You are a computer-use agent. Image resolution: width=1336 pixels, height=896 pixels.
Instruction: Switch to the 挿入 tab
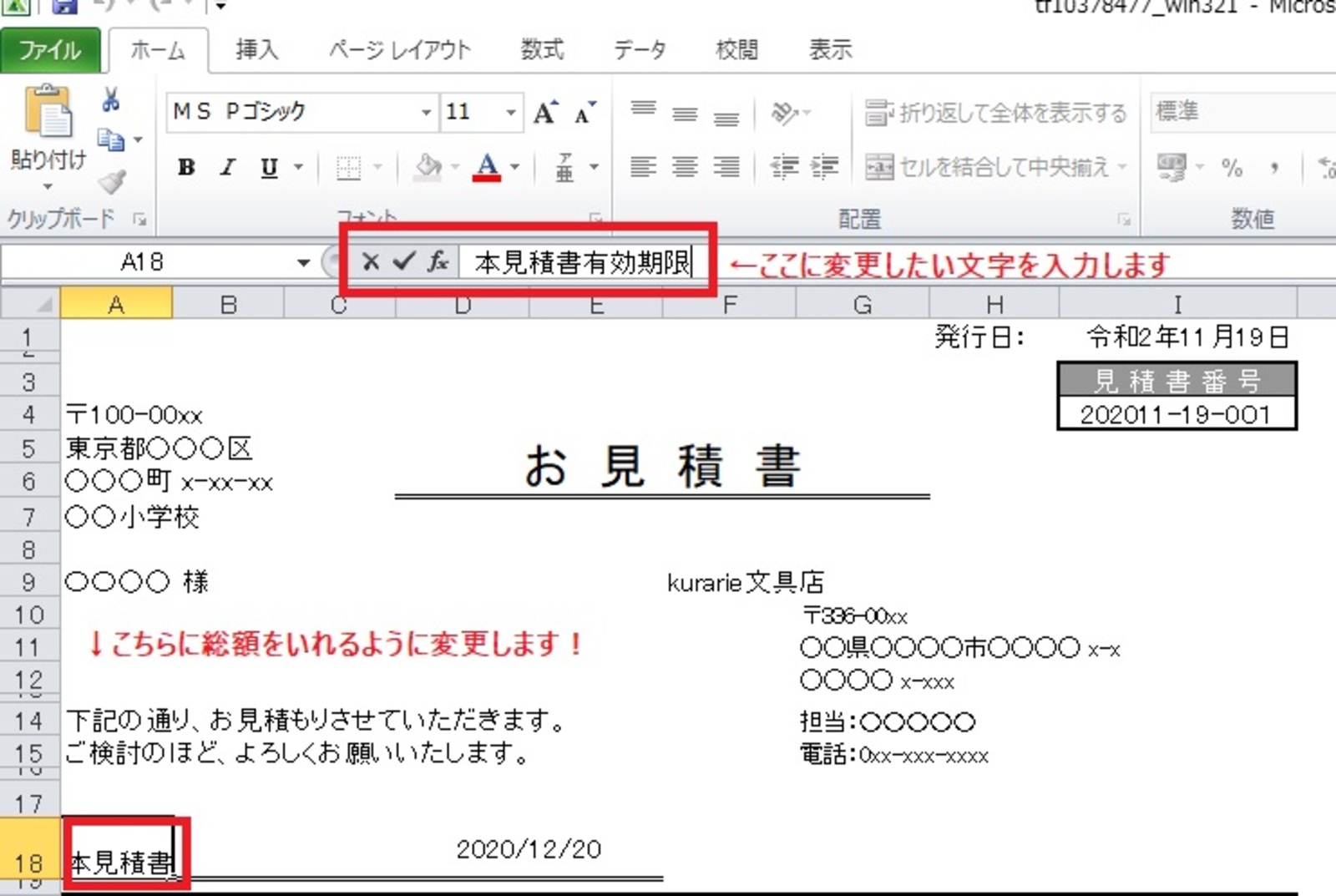tap(256, 50)
